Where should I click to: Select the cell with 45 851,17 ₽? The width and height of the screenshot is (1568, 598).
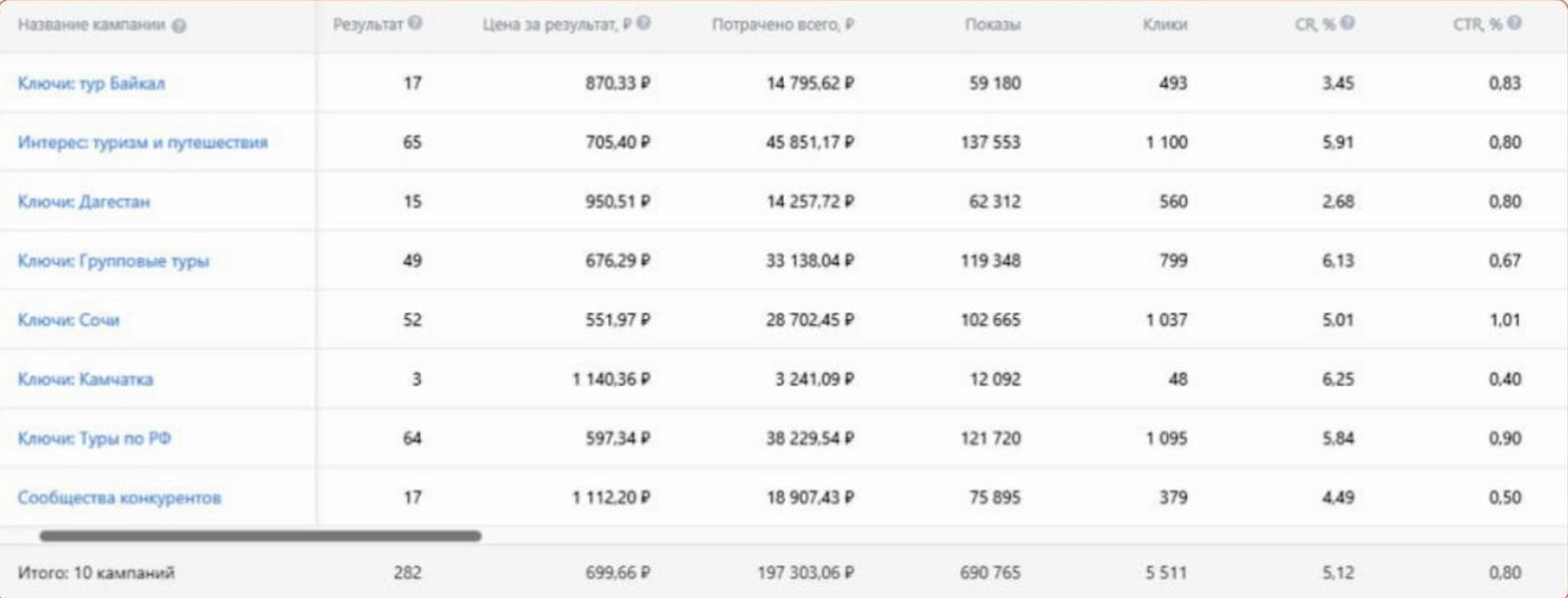[x=810, y=143]
